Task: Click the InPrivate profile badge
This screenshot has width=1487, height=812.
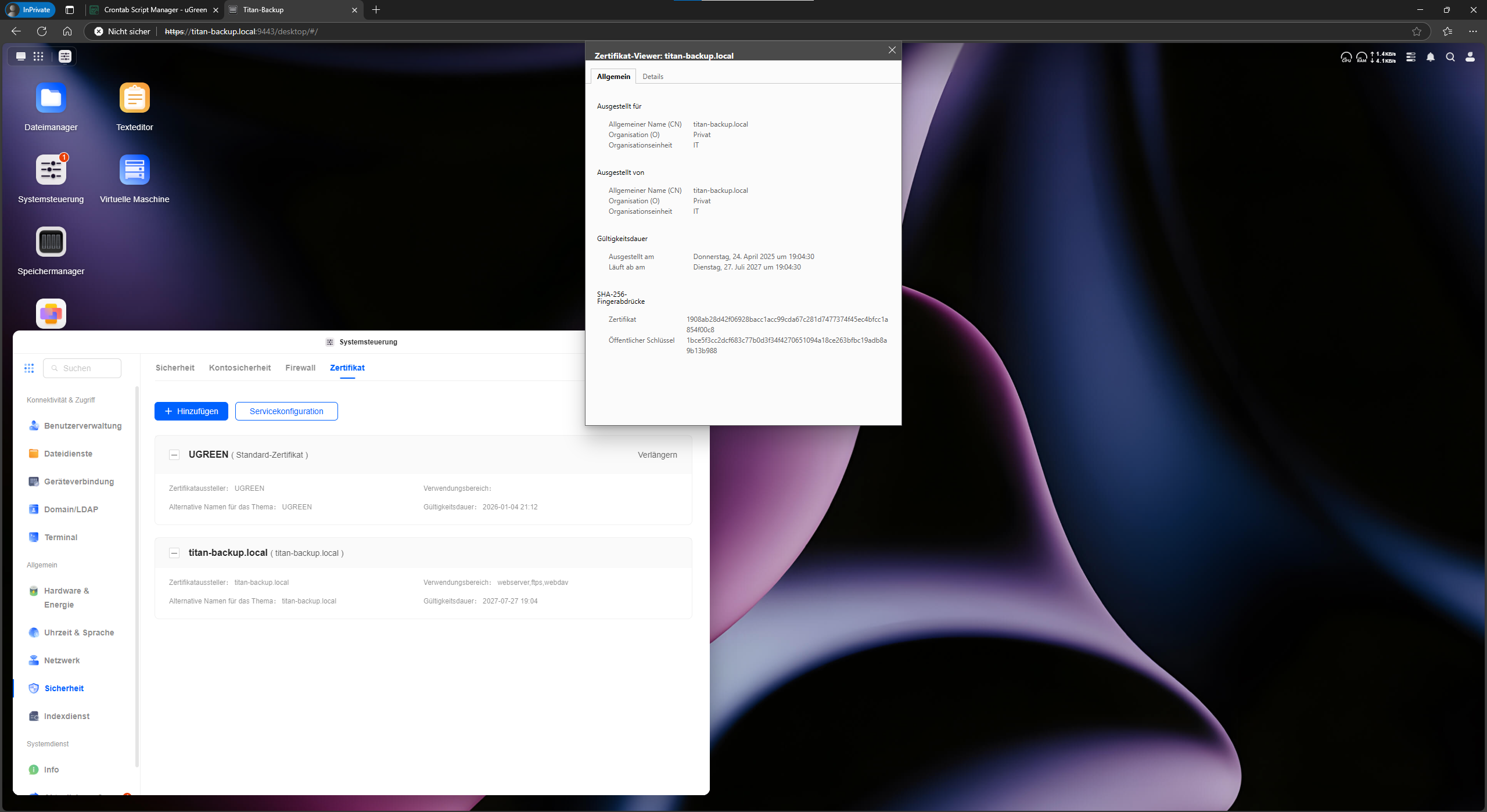Action: pyautogui.click(x=30, y=10)
